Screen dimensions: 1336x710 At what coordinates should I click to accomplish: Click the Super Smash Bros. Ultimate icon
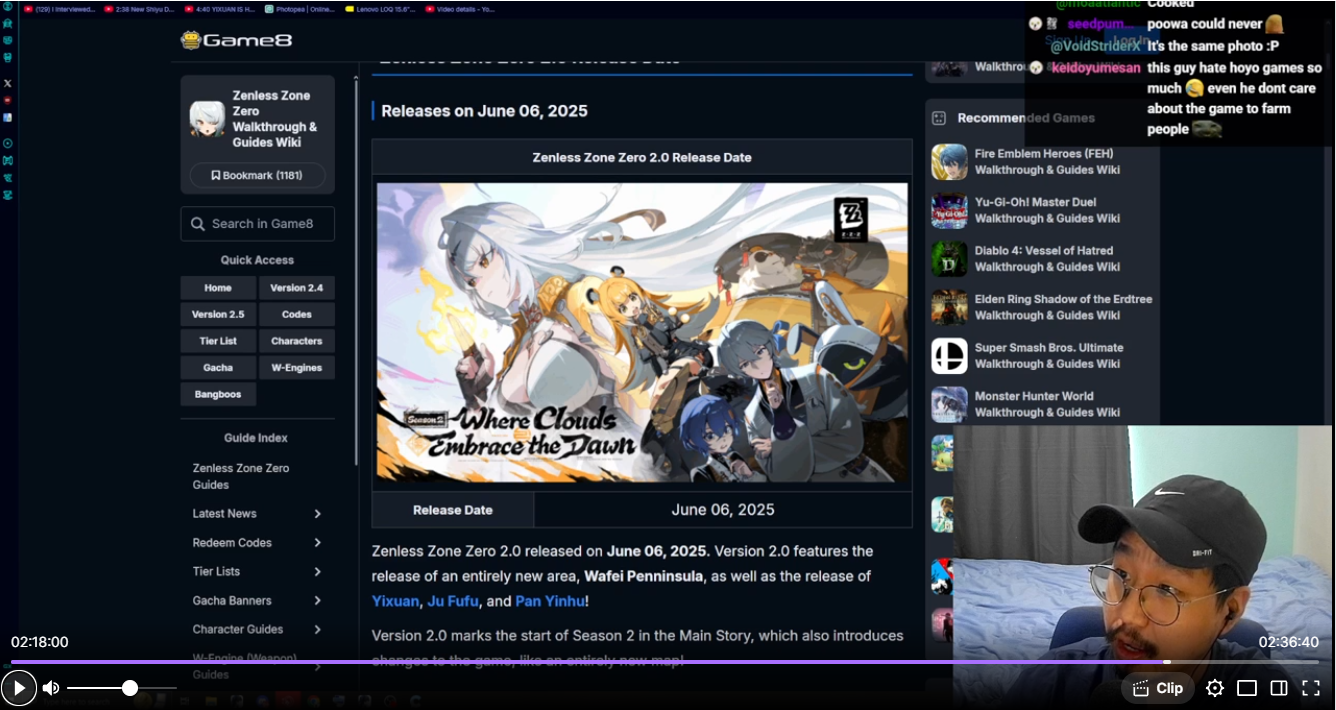pos(949,356)
